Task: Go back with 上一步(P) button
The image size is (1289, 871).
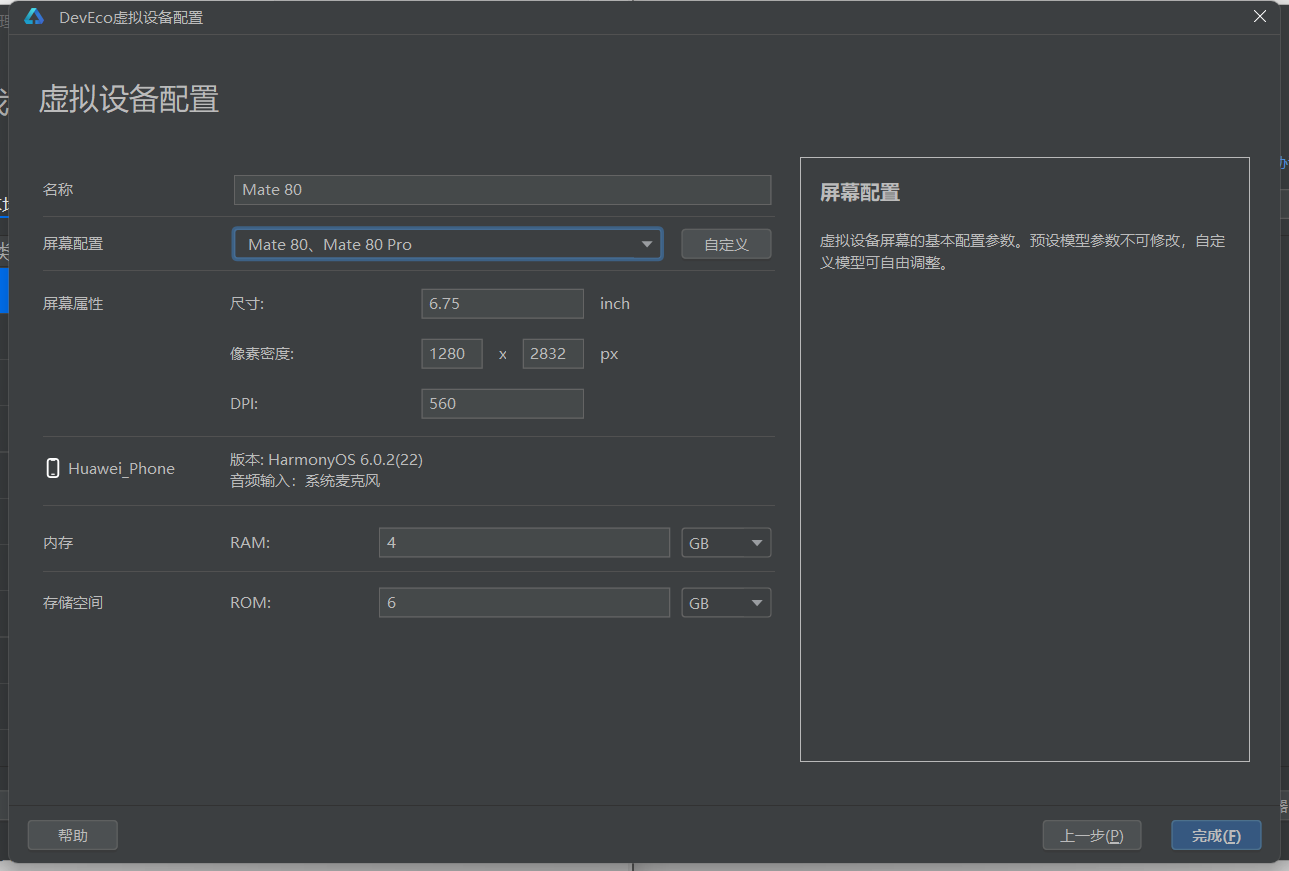Action: point(1092,835)
